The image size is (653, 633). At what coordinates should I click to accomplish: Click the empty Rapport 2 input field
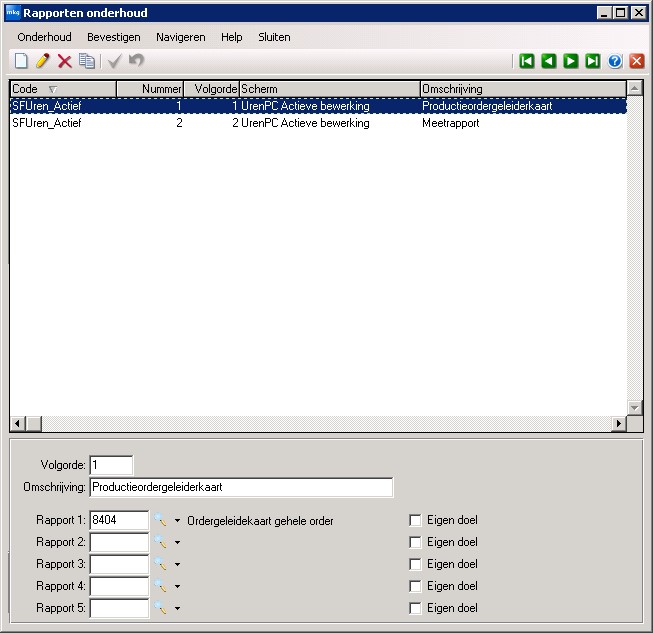pos(119,542)
